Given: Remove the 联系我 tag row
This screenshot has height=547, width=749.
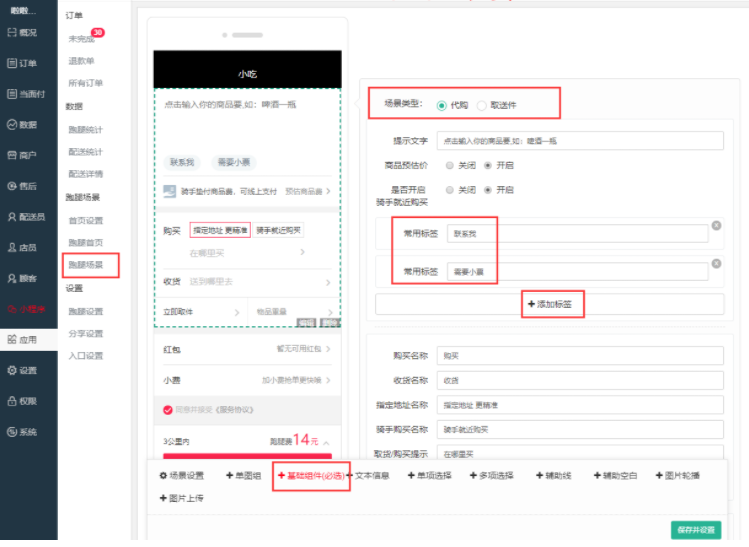Looking at the screenshot, I should click(x=716, y=225).
